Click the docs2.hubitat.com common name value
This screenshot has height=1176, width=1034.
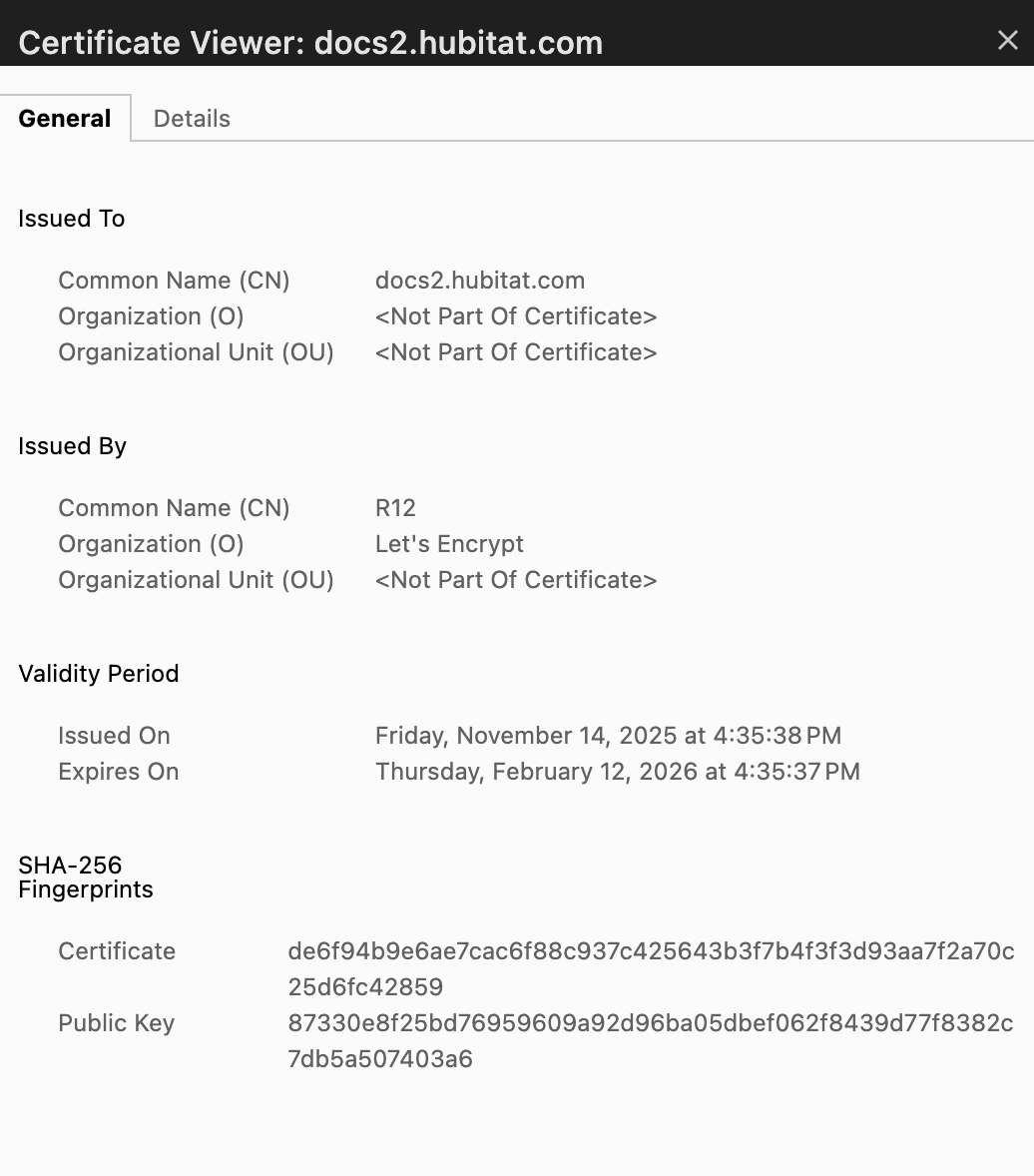pyautogui.click(x=479, y=281)
